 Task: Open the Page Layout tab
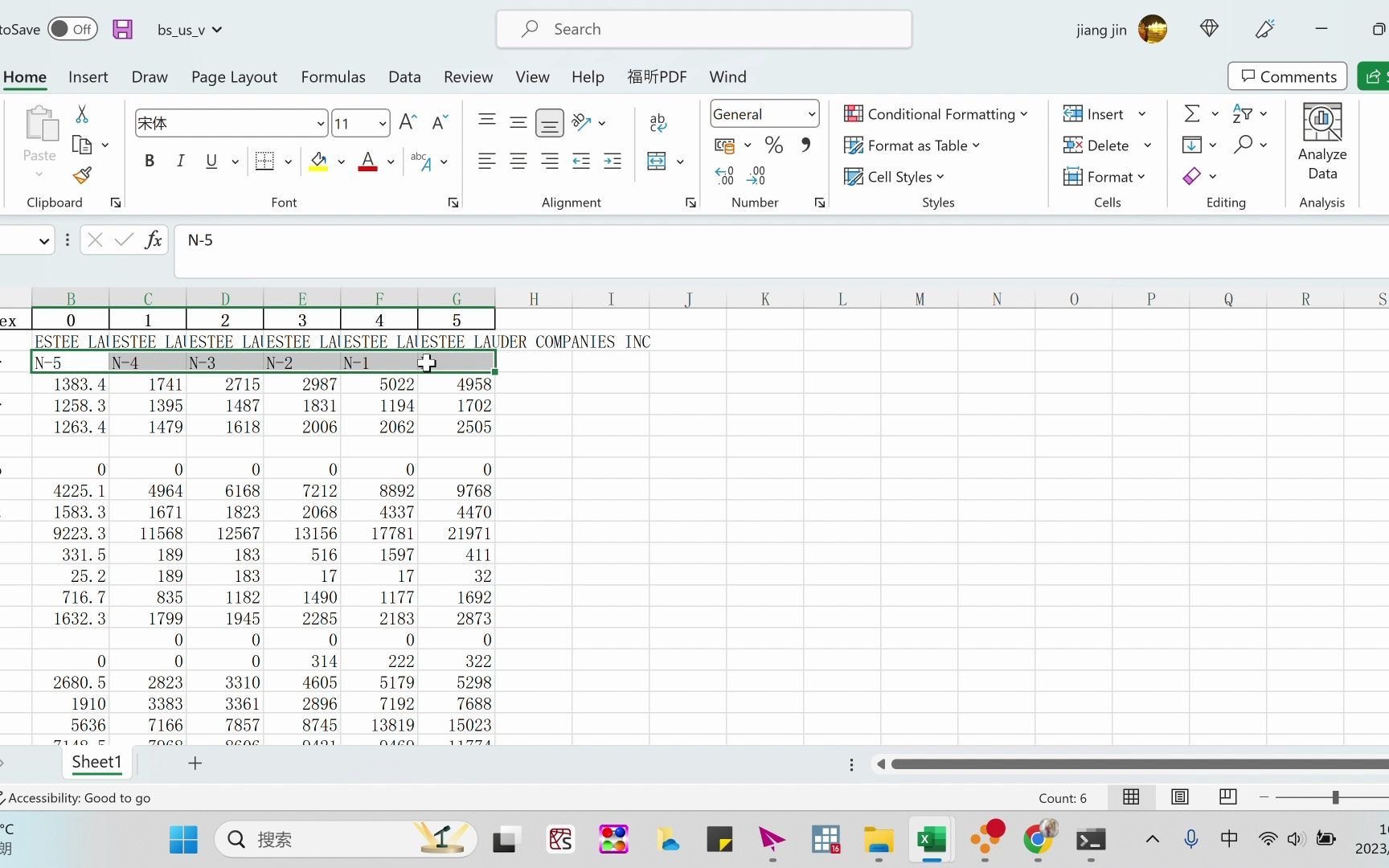tap(234, 76)
